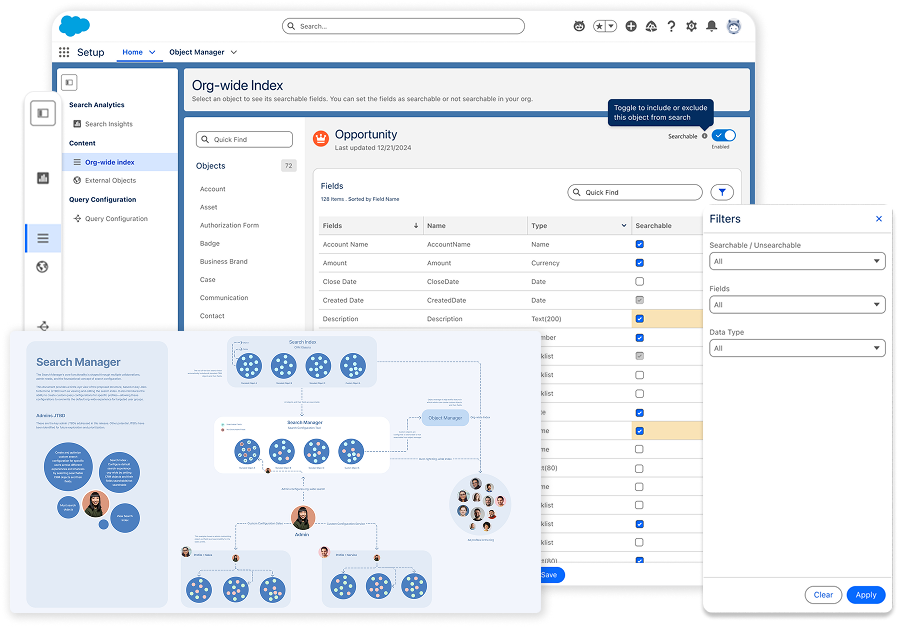898x627 pixels.
Task: Open the Searchable / Unsearchable dropdown
Action: pyautogui.click(x=796, y=261)
